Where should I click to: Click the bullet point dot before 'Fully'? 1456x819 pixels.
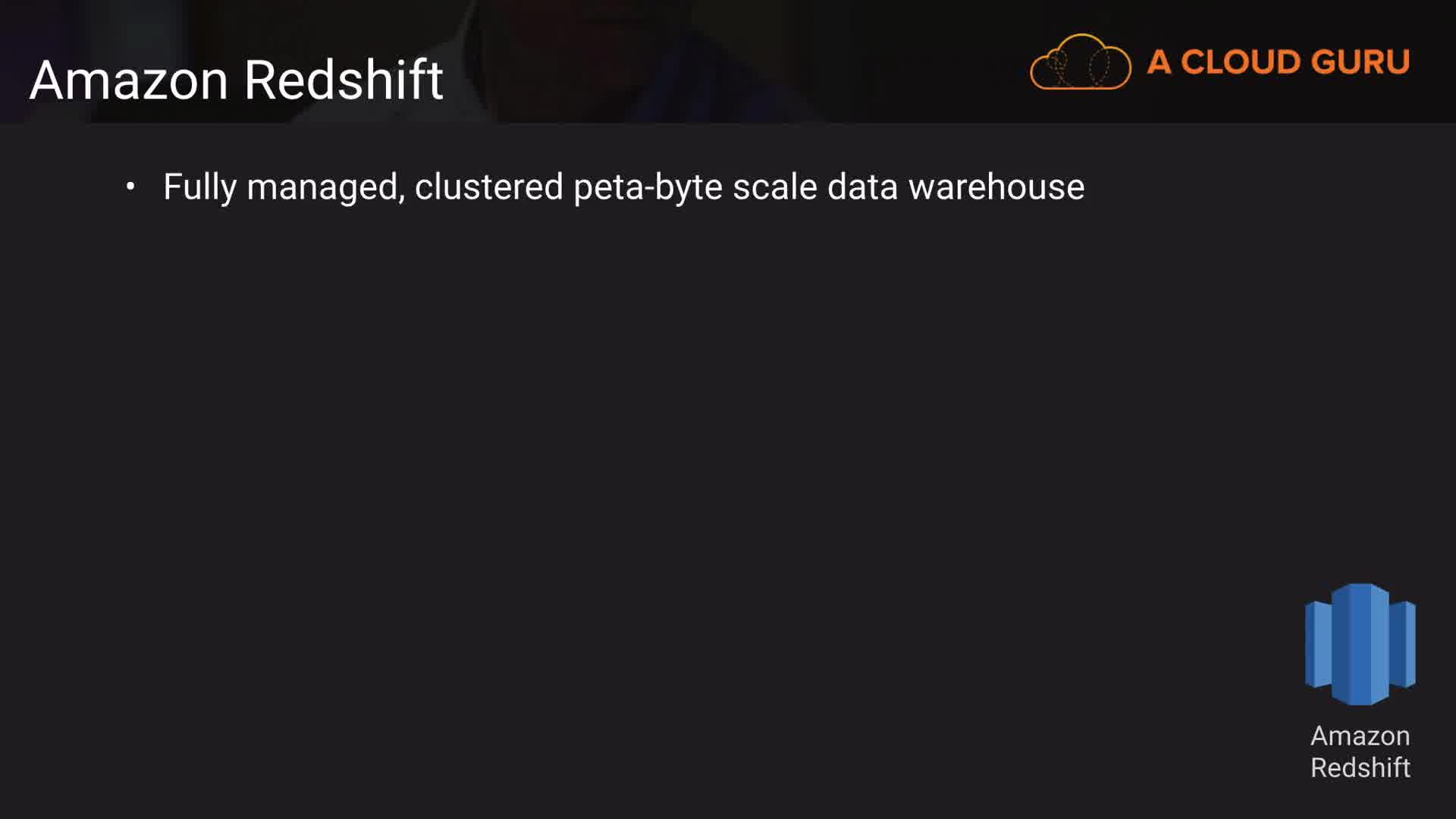(x=130, y=186)
